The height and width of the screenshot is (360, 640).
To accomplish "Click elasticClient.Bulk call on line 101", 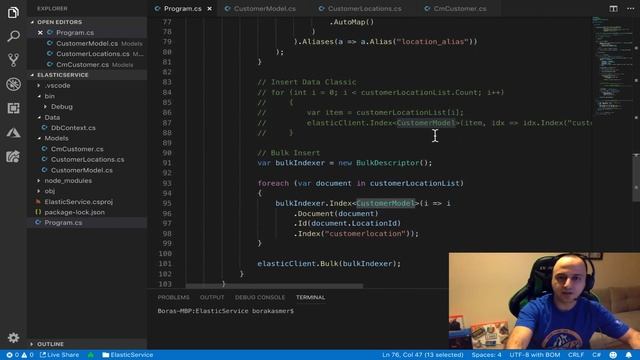I will click(329, 264).
